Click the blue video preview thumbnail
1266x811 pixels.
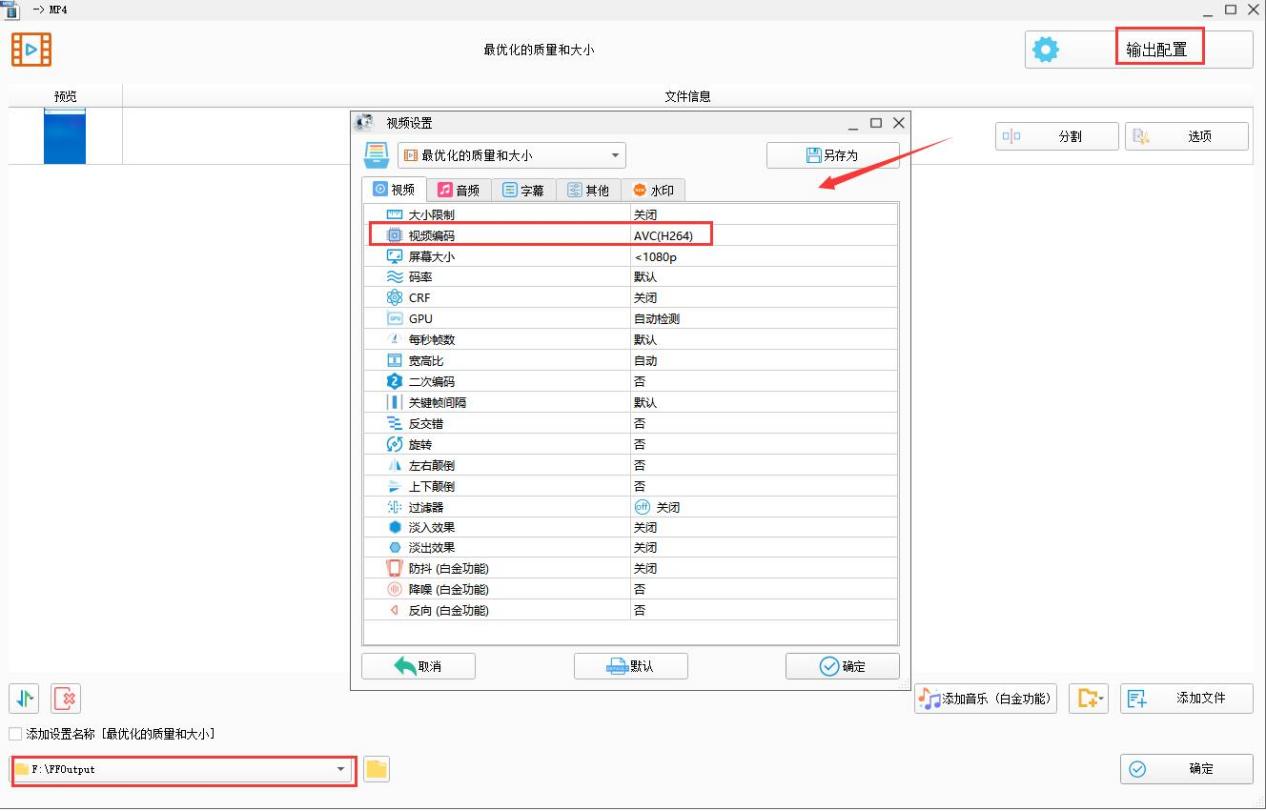[65, 136]
